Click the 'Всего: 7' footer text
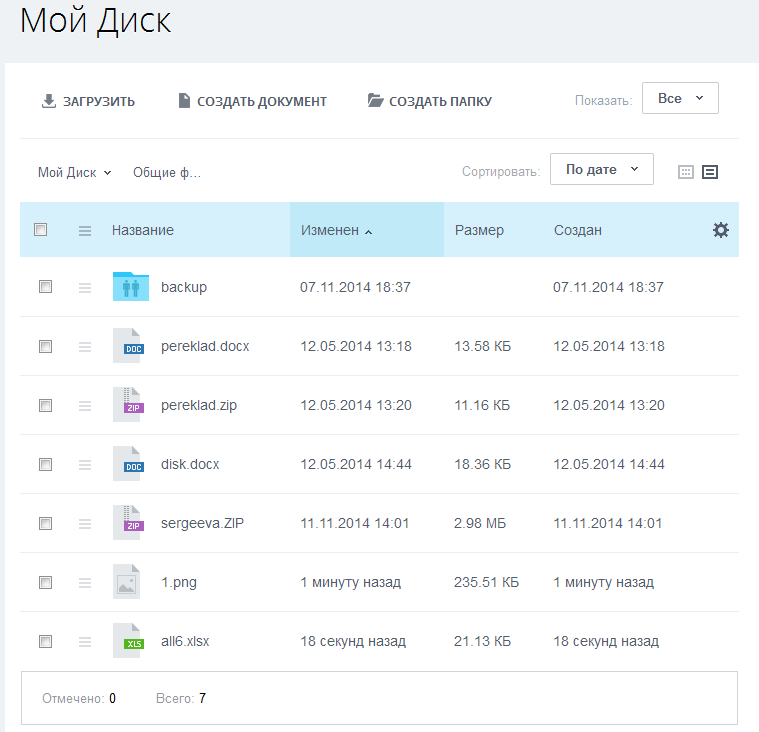Viewport: 759px width, 732px height. click(x=181, y=698)
